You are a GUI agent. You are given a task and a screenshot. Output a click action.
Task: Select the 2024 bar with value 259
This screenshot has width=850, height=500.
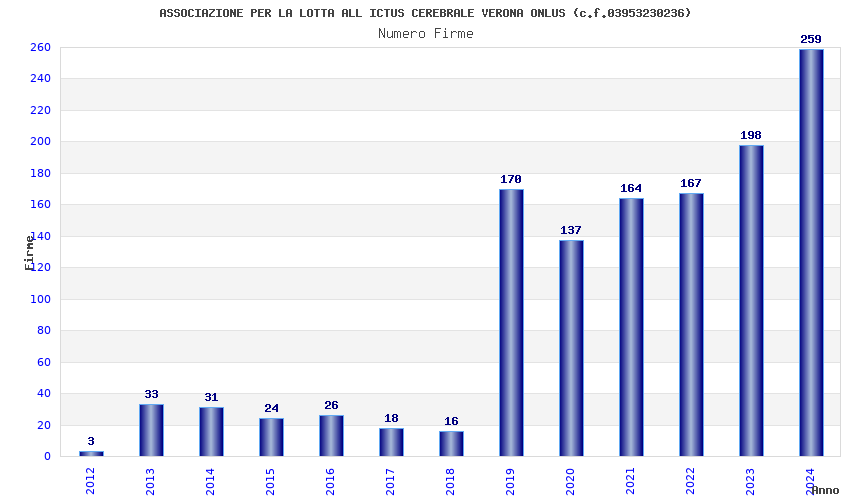pos(812,253)
